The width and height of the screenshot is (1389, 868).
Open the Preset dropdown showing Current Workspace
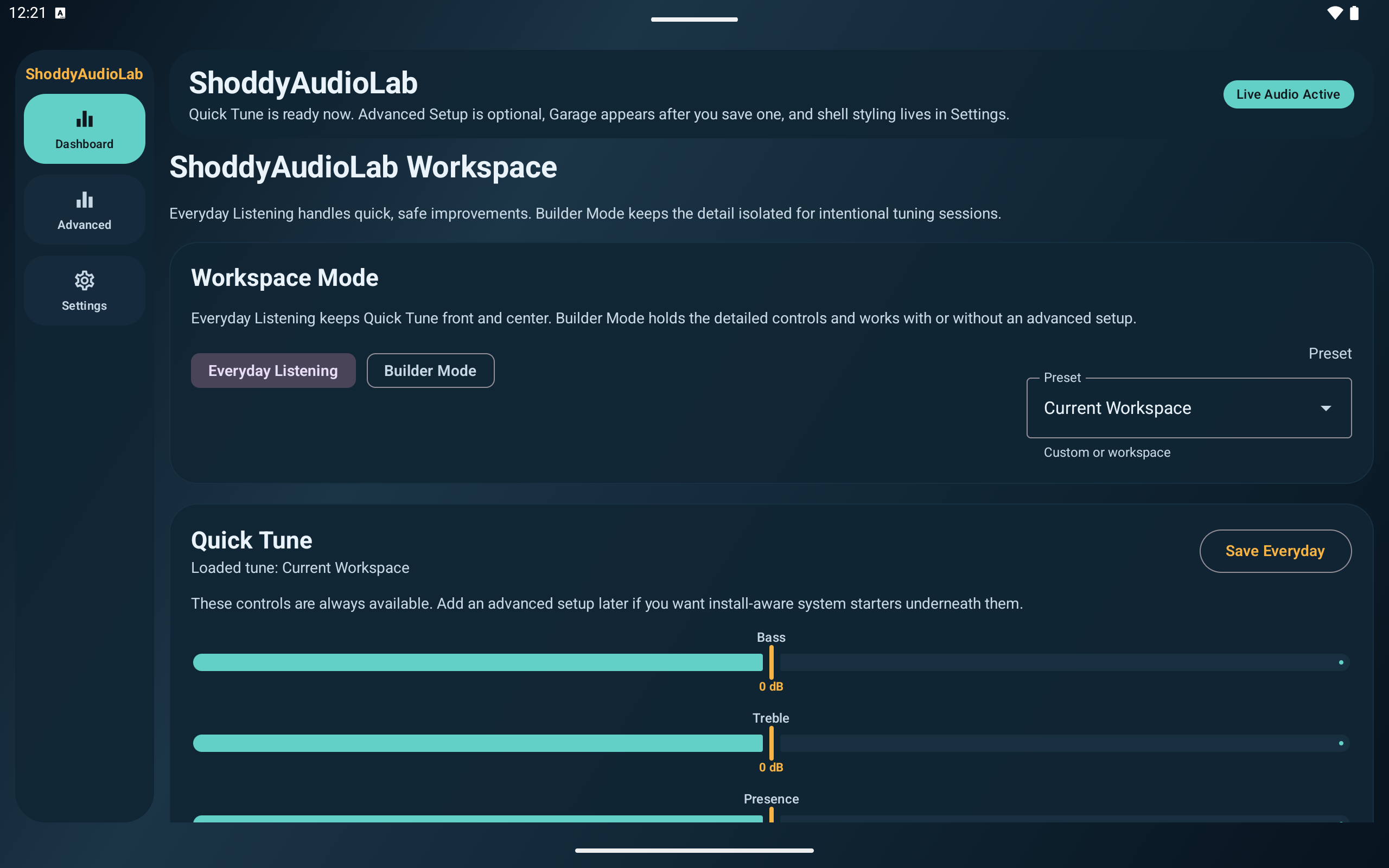coord(1188,407)
